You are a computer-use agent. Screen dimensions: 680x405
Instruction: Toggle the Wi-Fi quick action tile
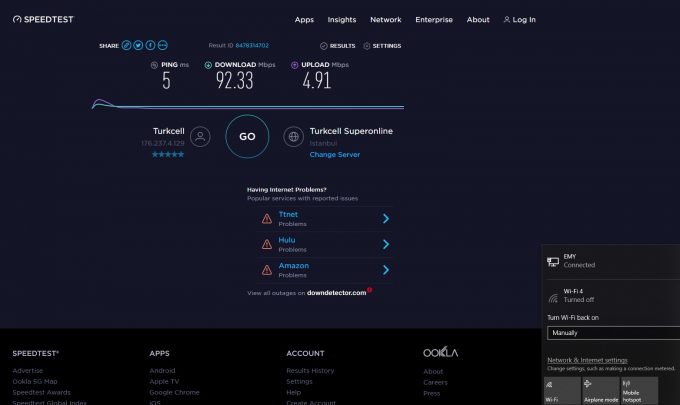tap(563, 390)
